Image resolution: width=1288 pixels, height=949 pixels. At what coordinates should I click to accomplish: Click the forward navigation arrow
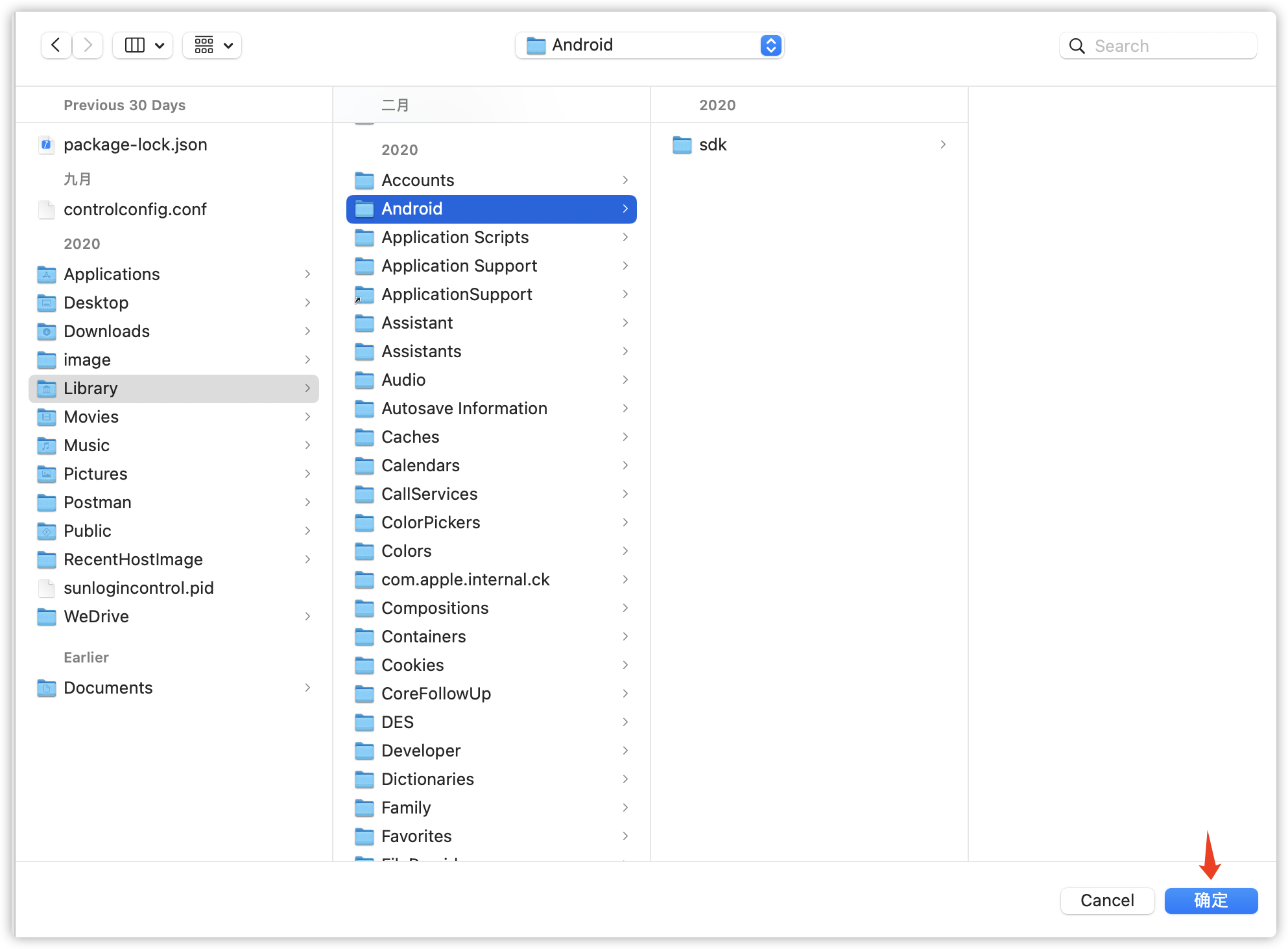[x=88, y=45]
